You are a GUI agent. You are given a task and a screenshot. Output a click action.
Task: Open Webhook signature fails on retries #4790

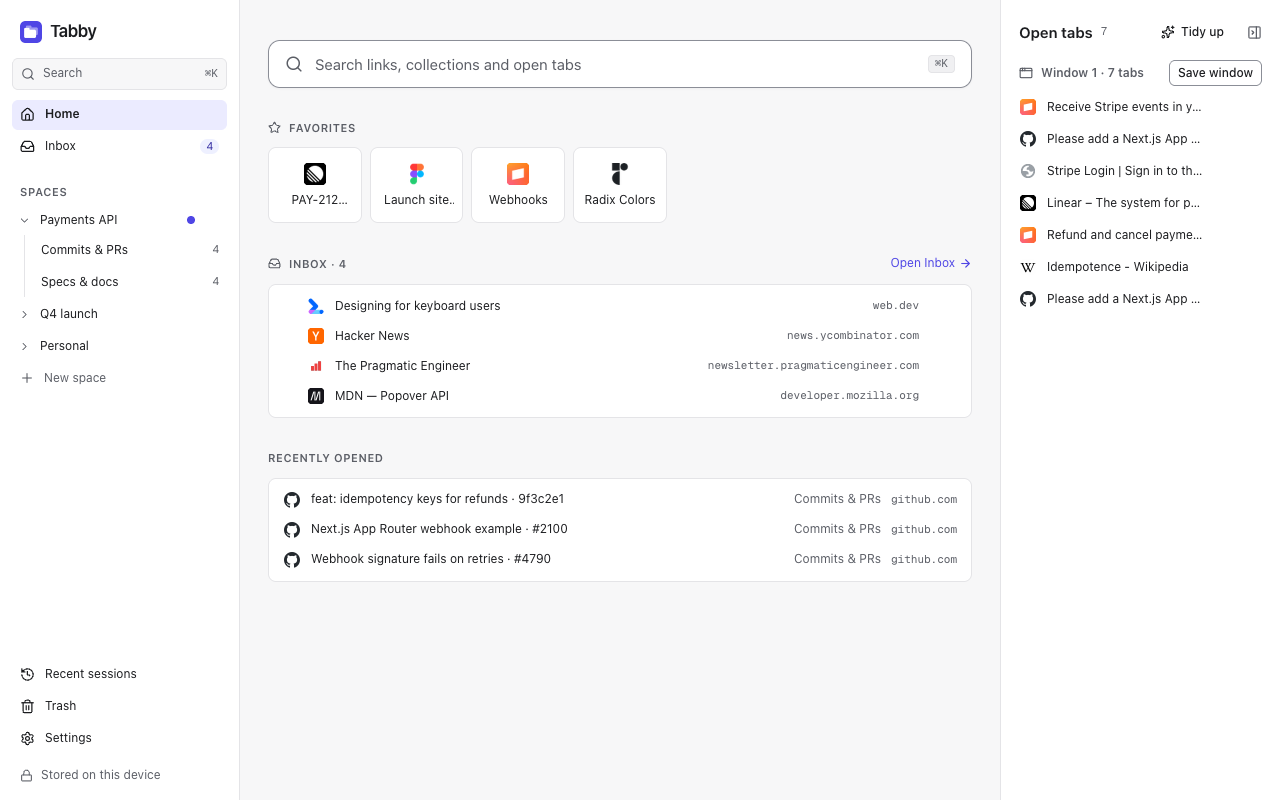[620, 559]
